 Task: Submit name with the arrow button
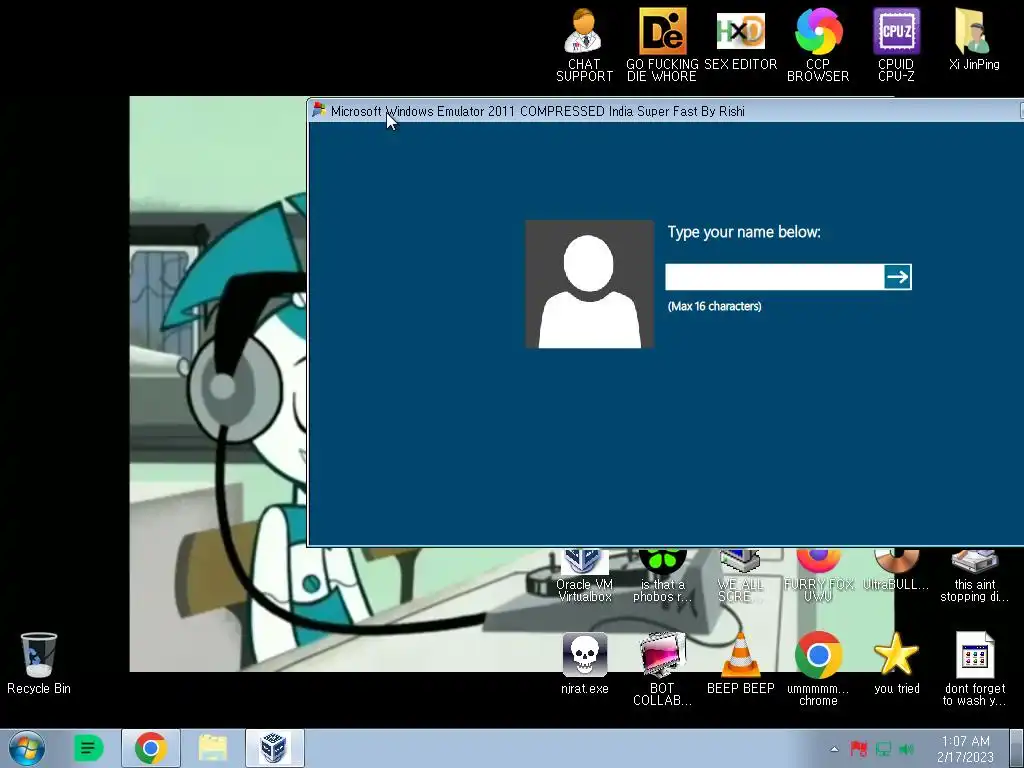pos(898,277)
